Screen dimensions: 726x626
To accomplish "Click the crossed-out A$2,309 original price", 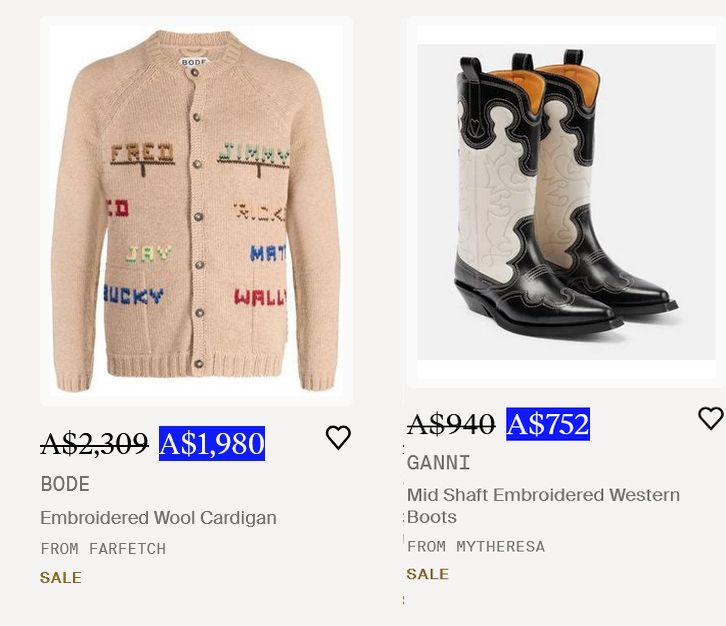I will 94,443.
